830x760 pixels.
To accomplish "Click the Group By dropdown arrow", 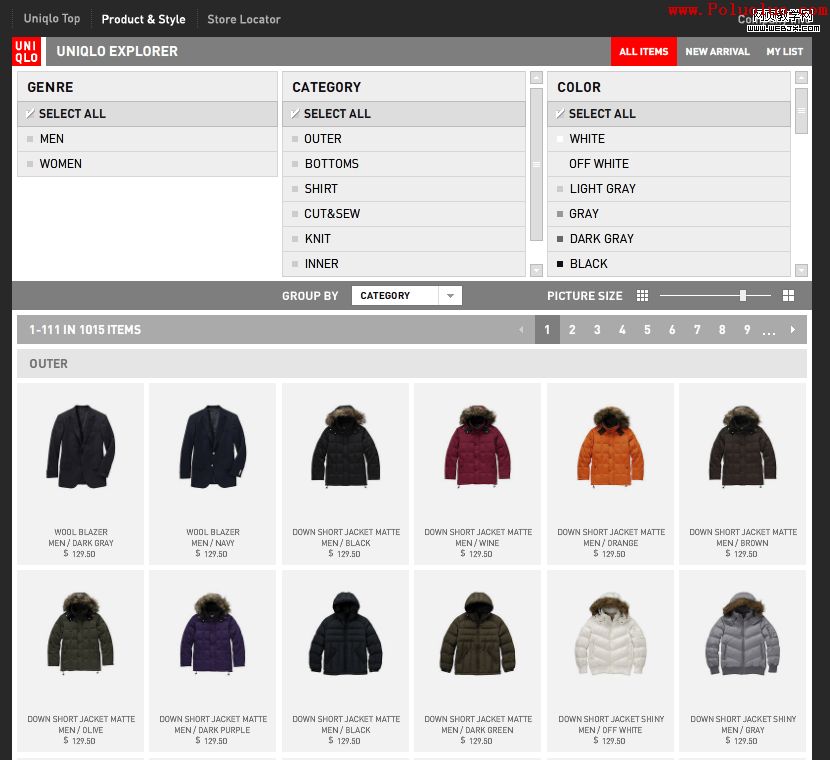I will coord(450,295).
